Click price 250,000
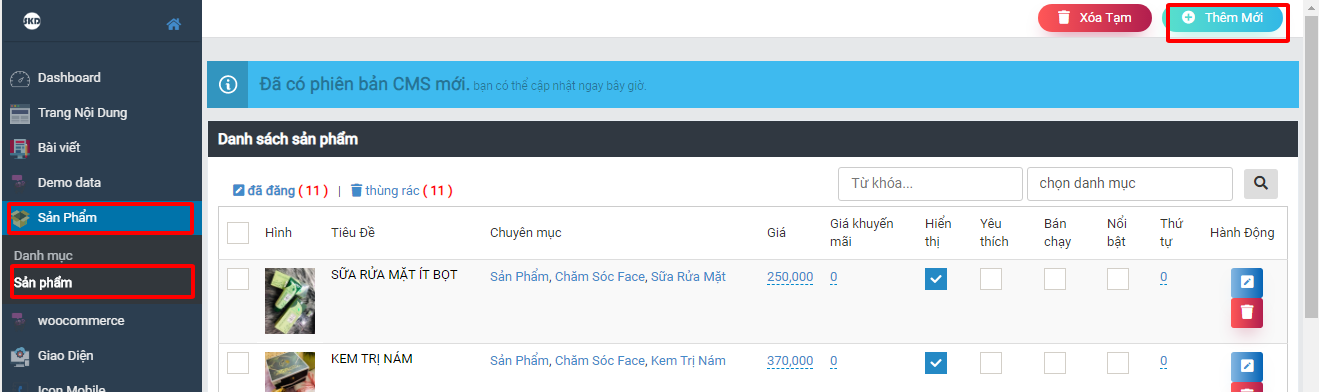Image resolution: width=1319 pixels, height=392 pixels. (790, 277)
